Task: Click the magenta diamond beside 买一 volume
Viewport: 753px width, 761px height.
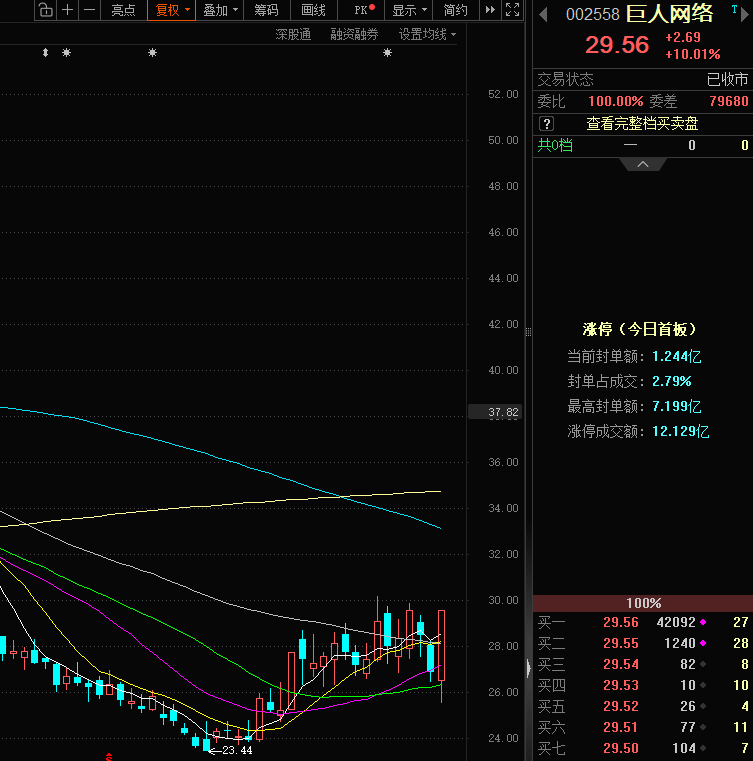Action: 703,622
